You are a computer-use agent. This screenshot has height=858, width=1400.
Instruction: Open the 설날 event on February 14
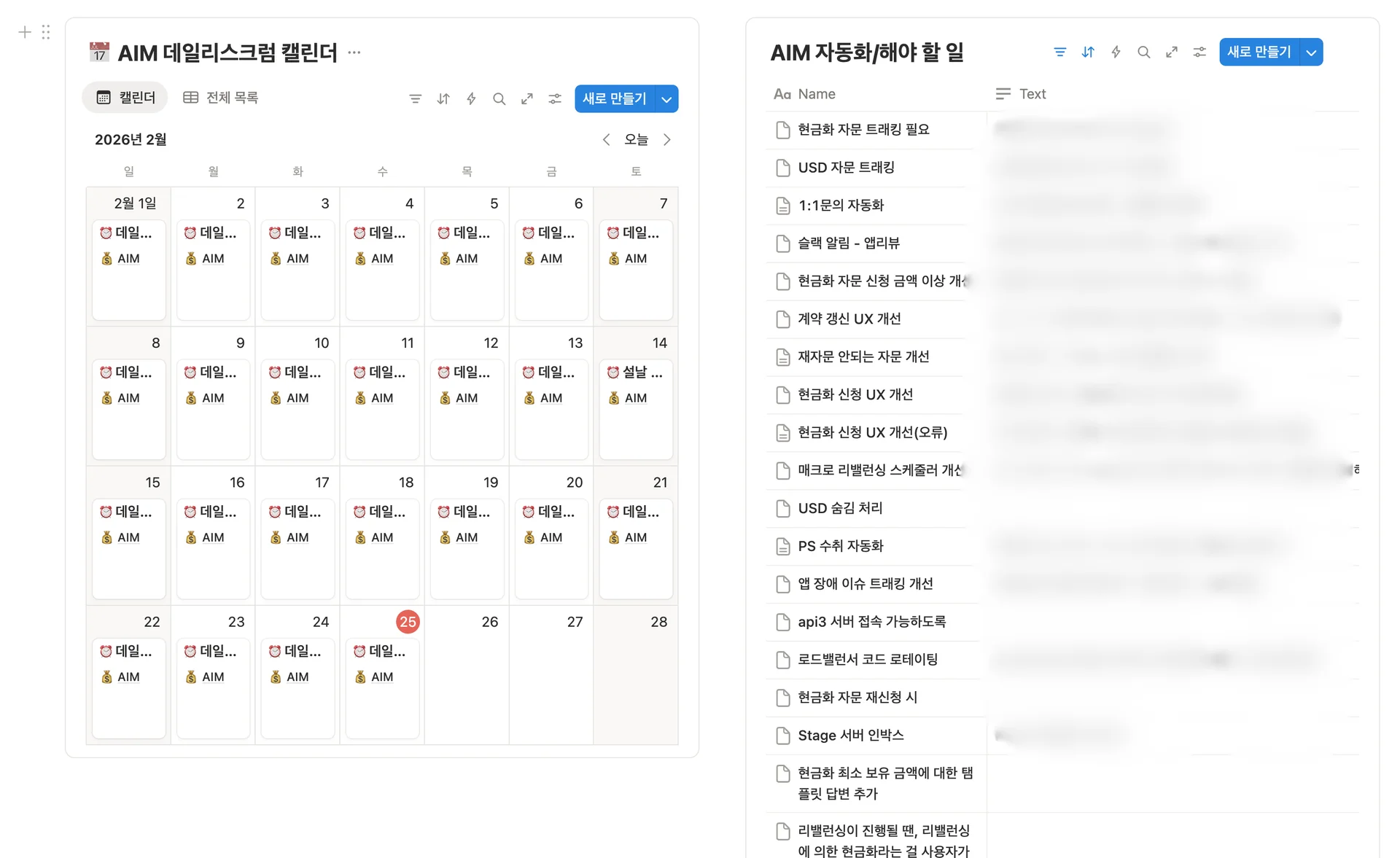[636, 373]
